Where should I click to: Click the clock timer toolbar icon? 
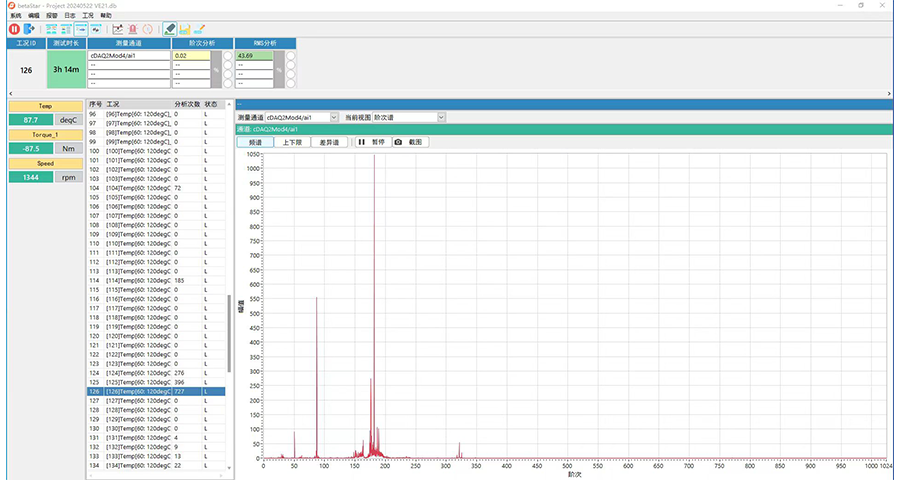[148, 29]
